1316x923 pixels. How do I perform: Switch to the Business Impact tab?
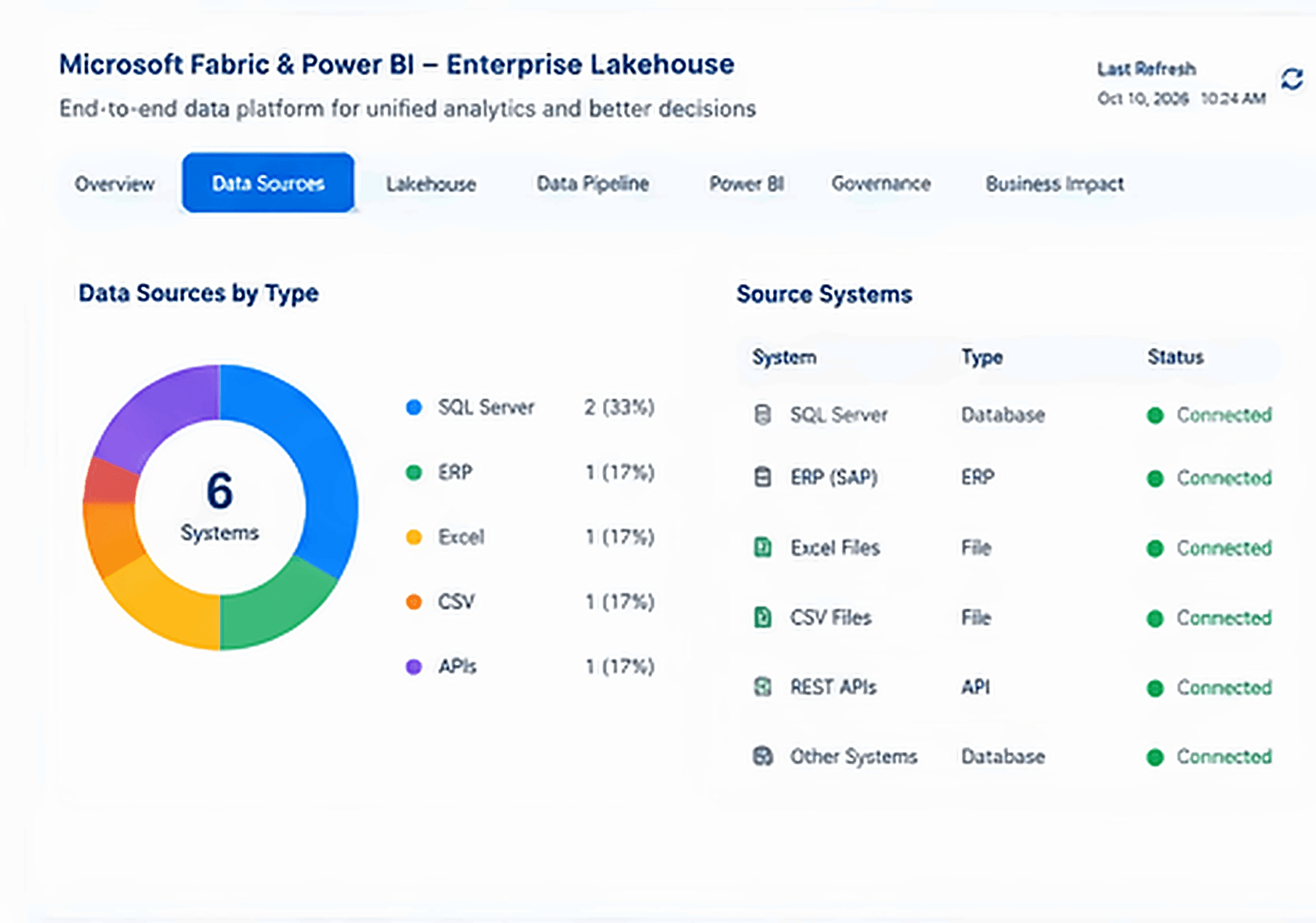1055,184
